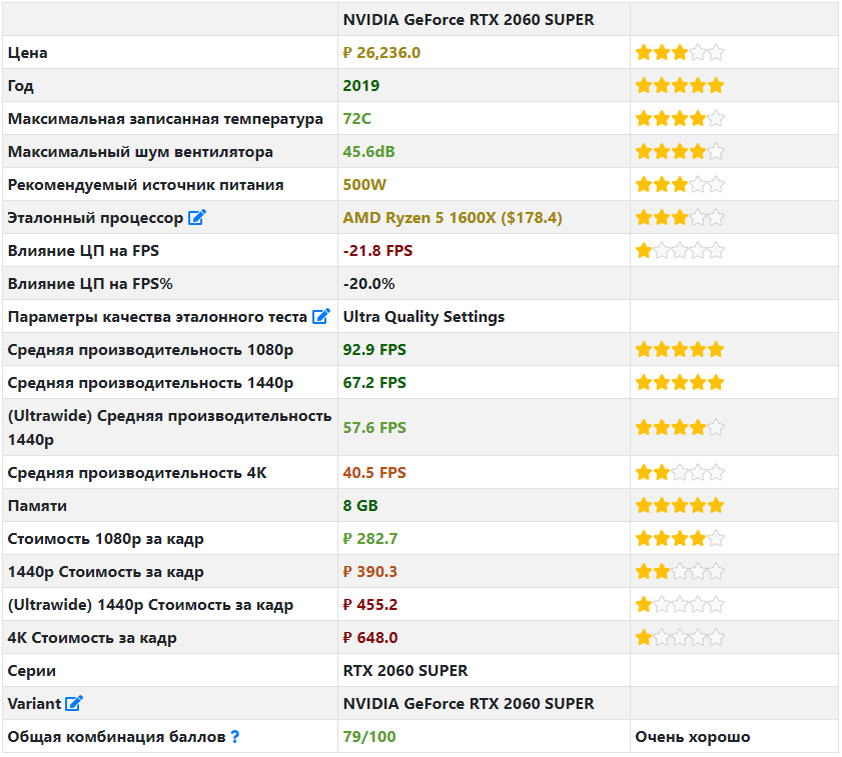The image size is (842, 757).
Task: Click the temperature value 72C
Action: pos(357,119)
